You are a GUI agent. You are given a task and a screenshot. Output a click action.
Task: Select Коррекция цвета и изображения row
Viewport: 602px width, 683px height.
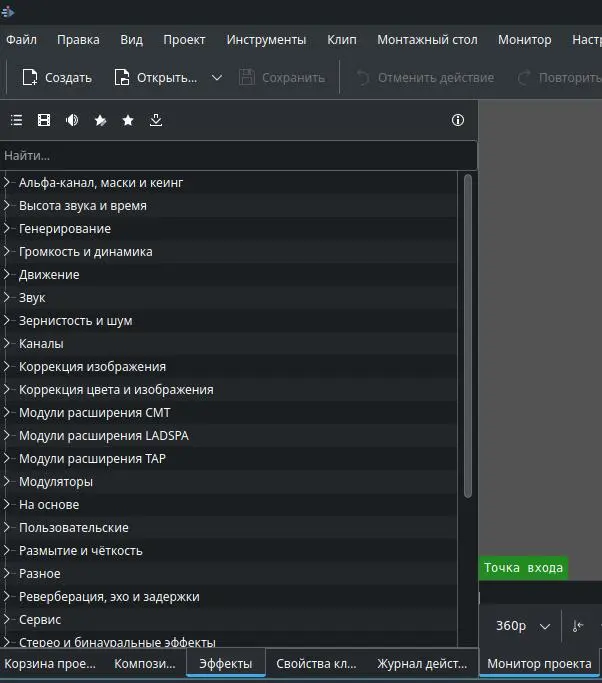click(x=229, y=389)
